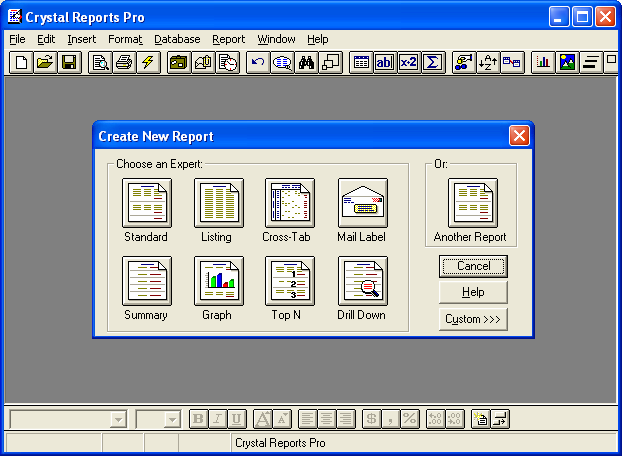Click the Export briefcase toolbar icon
The image size is (622, 456).
coord(179,63)
